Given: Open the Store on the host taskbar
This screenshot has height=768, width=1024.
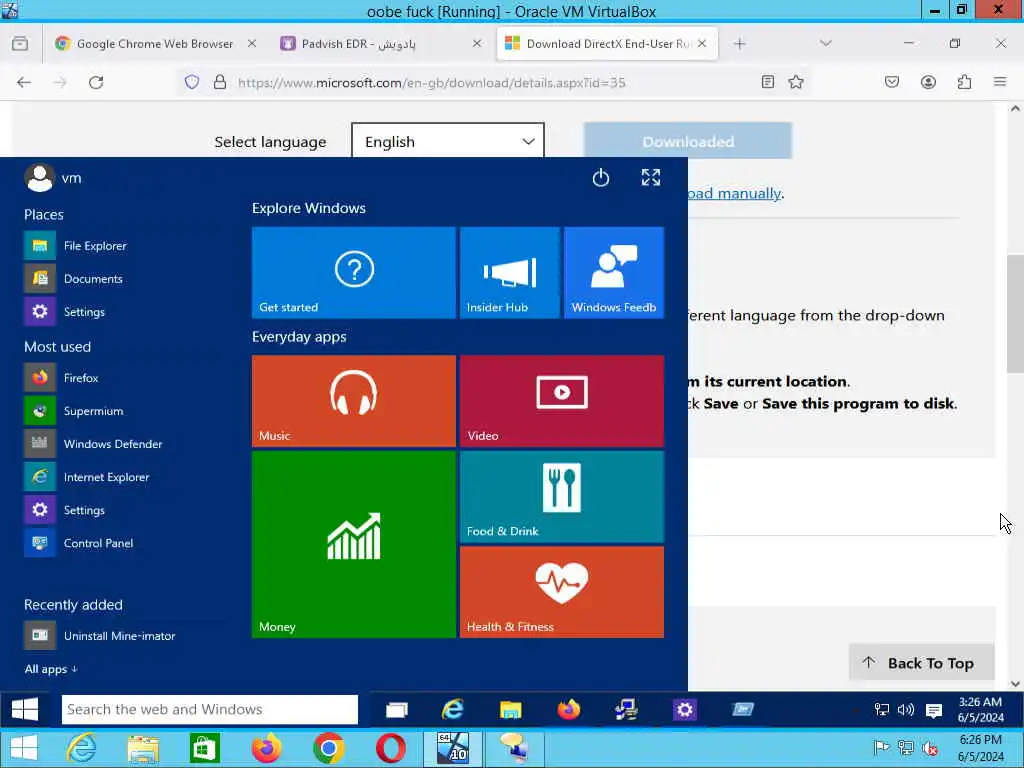Looking at the screenshot, I should (x=204, y=748).
